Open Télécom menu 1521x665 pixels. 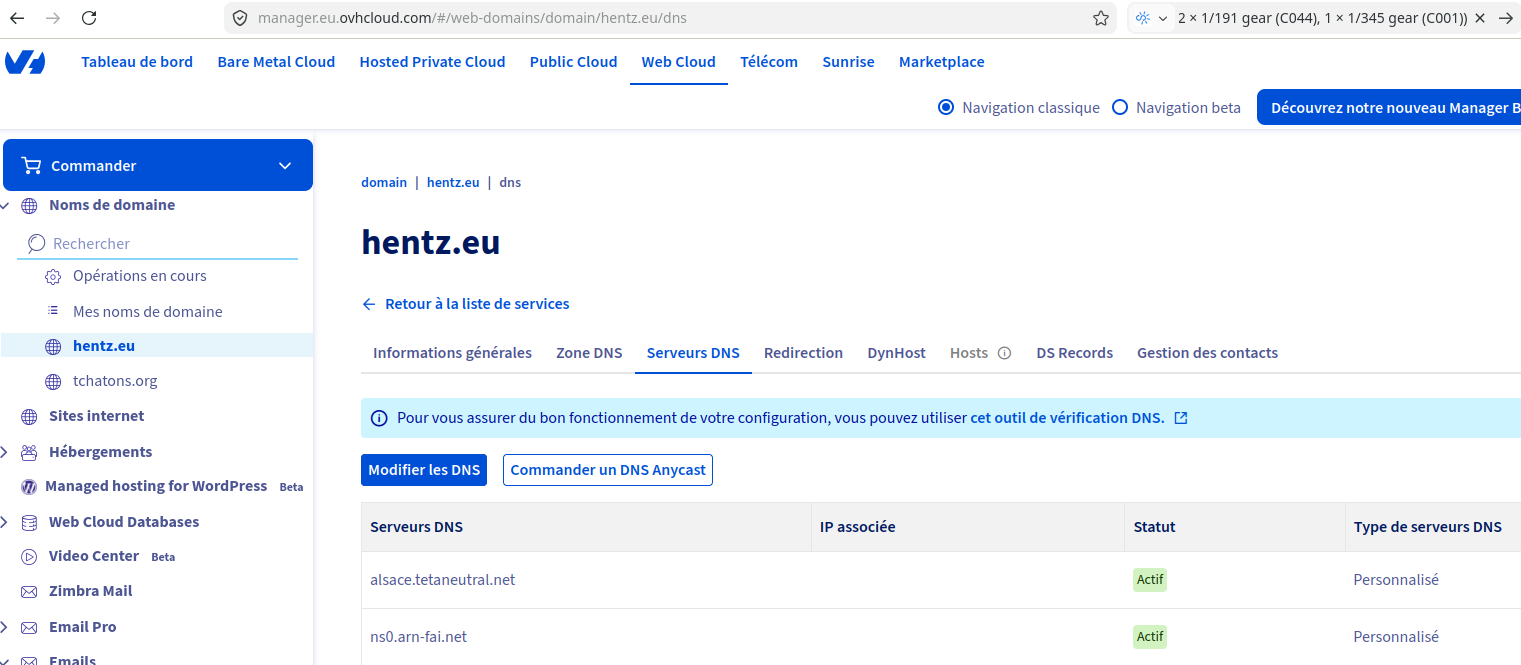point(769,62)
